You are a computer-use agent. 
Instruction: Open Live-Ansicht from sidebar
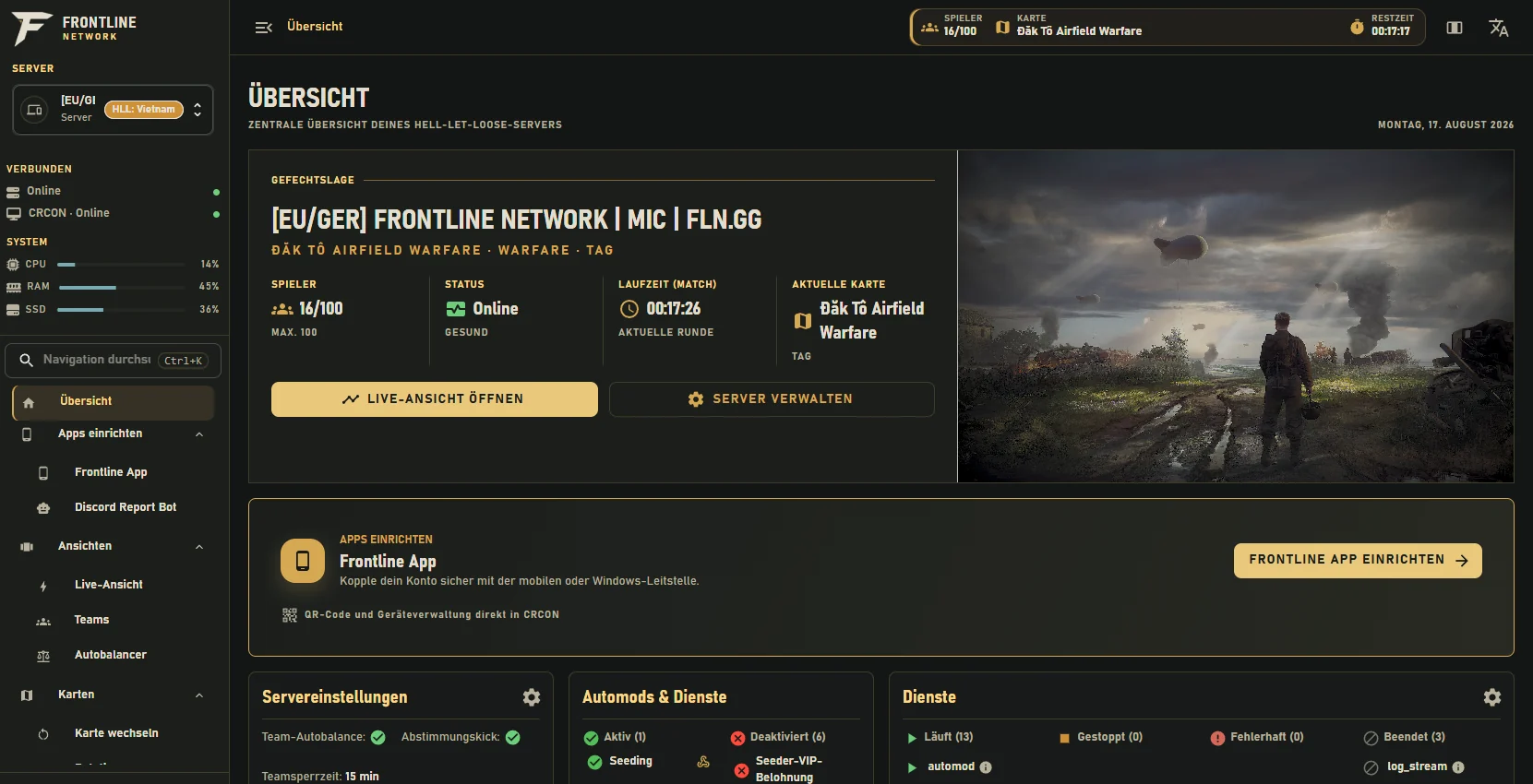pyautogui.click(x=109, y=585)
